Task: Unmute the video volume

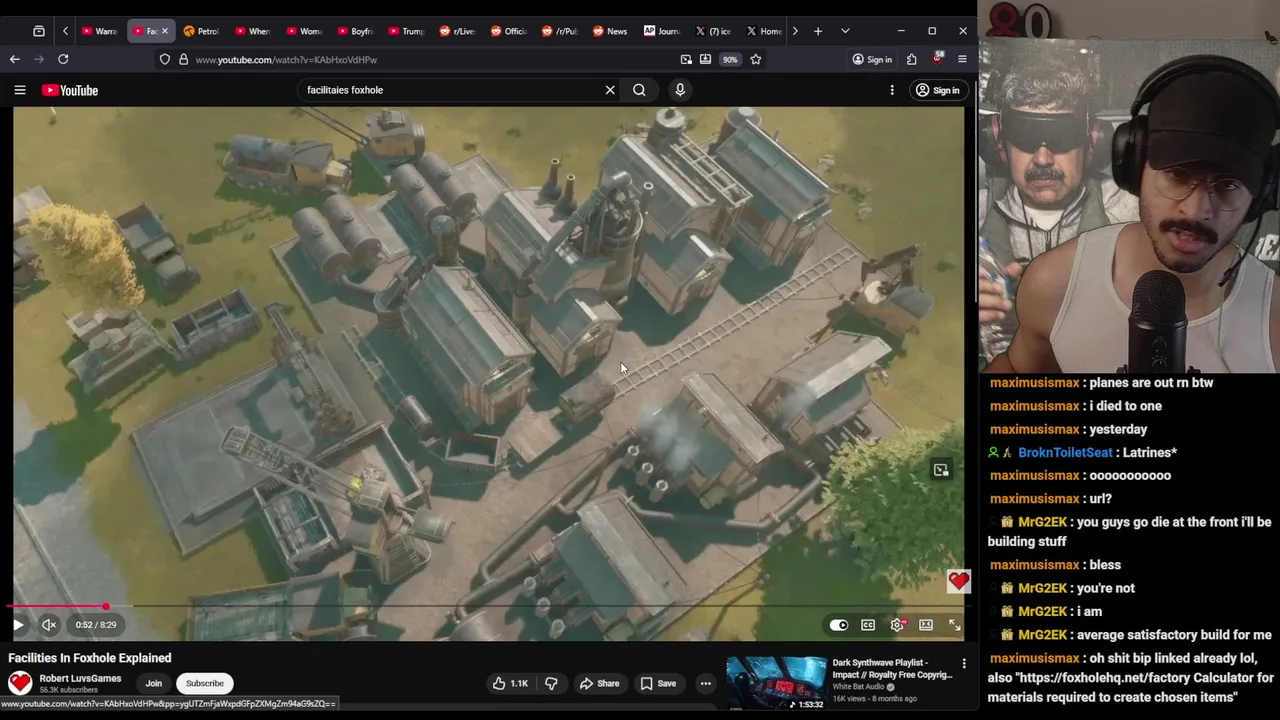Action: pos(48,625)
